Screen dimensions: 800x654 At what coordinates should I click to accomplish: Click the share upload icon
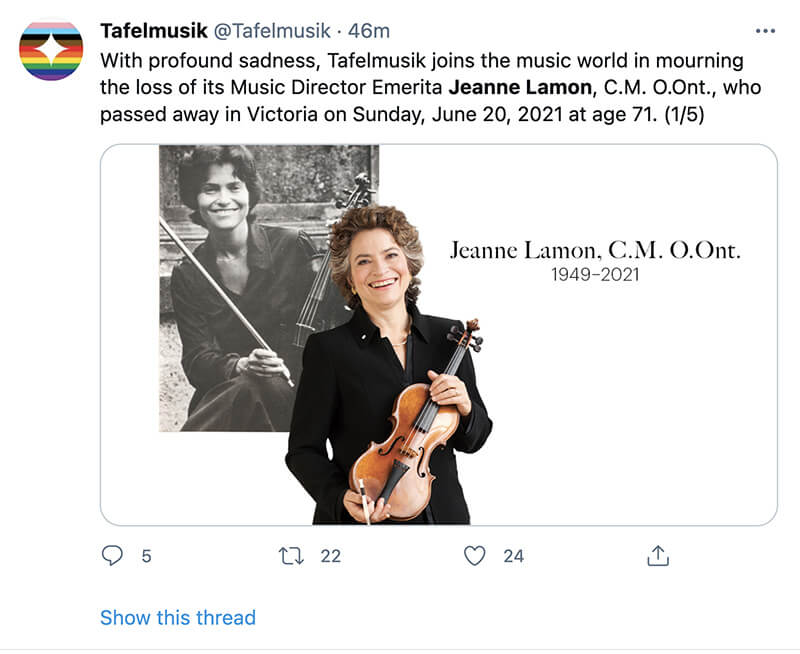click(658, 555)
